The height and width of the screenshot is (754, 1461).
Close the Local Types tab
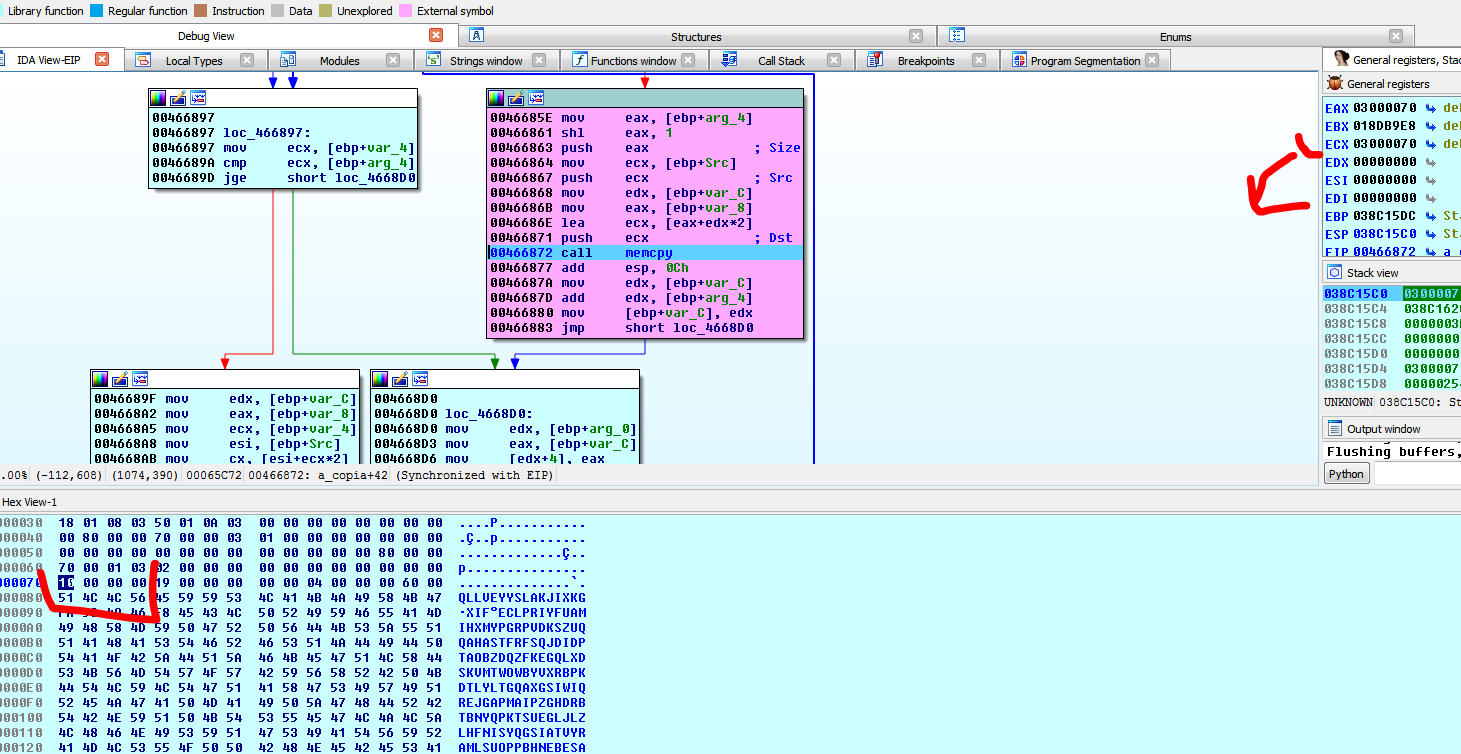[x=247, y=60]
